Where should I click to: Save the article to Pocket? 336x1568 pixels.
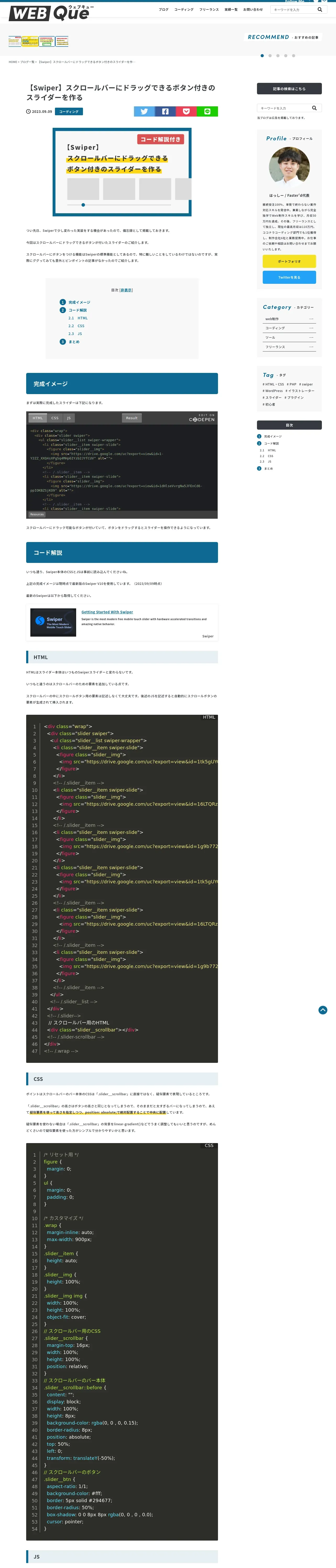186,111
